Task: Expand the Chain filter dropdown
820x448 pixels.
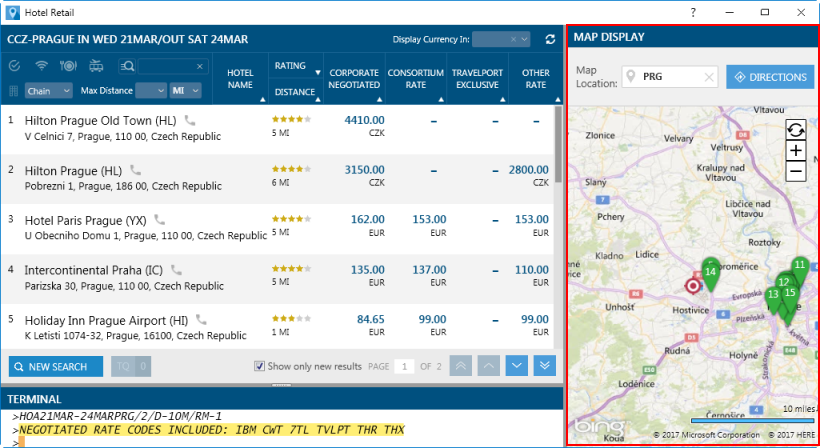Action: (47, 91)
